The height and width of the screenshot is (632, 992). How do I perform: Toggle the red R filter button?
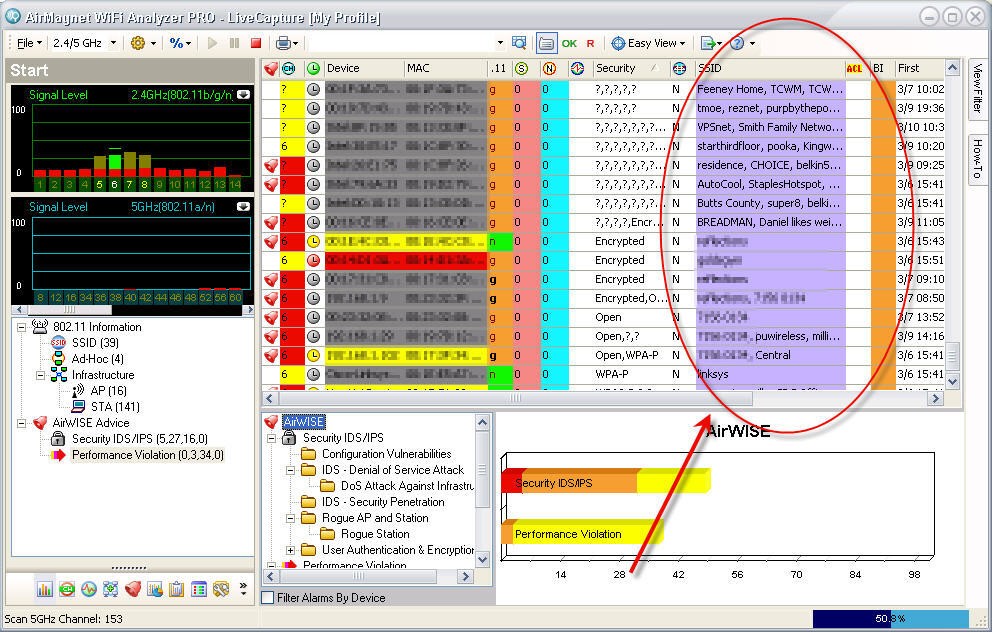[590, 43]
